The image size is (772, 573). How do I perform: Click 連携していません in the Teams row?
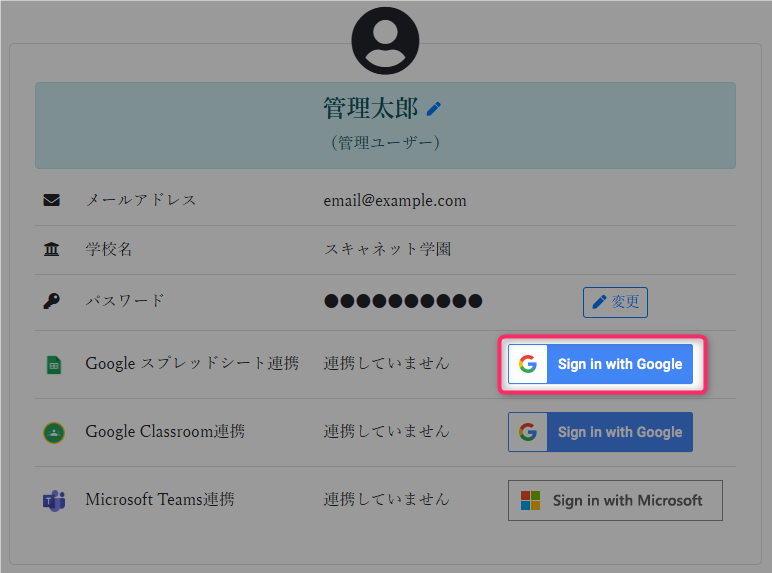click(x=386, y=500)
